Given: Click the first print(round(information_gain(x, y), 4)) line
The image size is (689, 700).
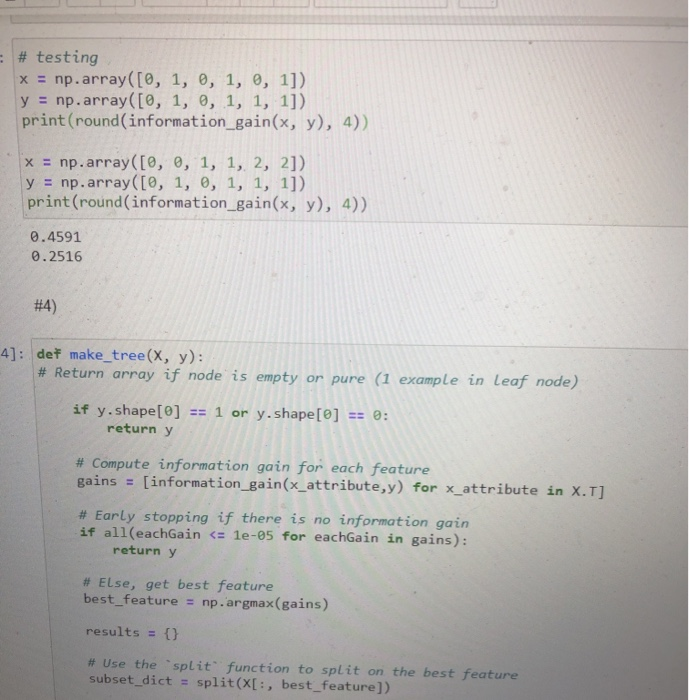Looking at the screenshot, I should coord(195,121).
